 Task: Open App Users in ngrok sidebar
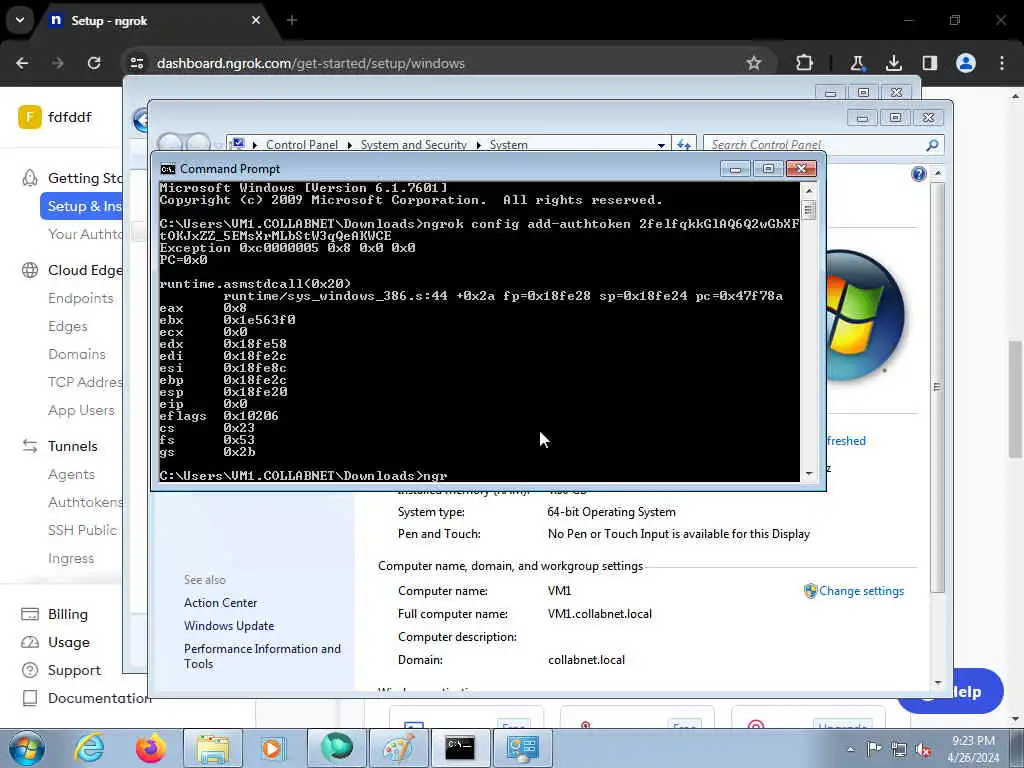[82, 410]
